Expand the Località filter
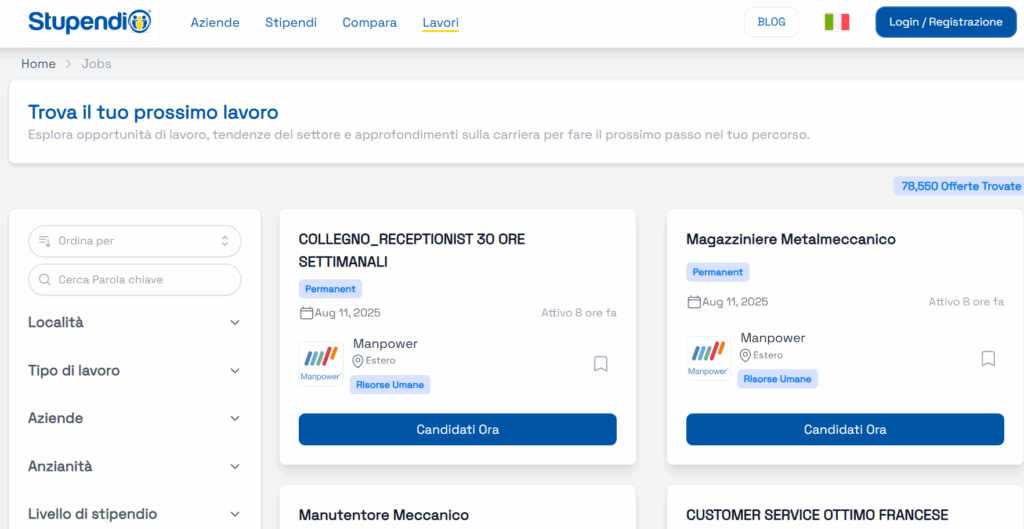Viewport: 1024px width, 529px height. (x=135, y=323)
